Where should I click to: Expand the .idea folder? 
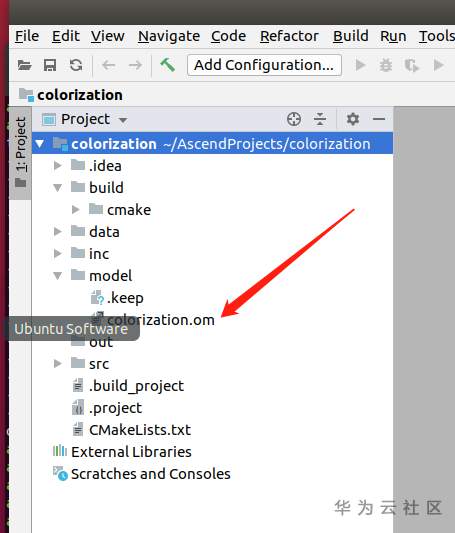pyautogui.click(x=57, y=166)
